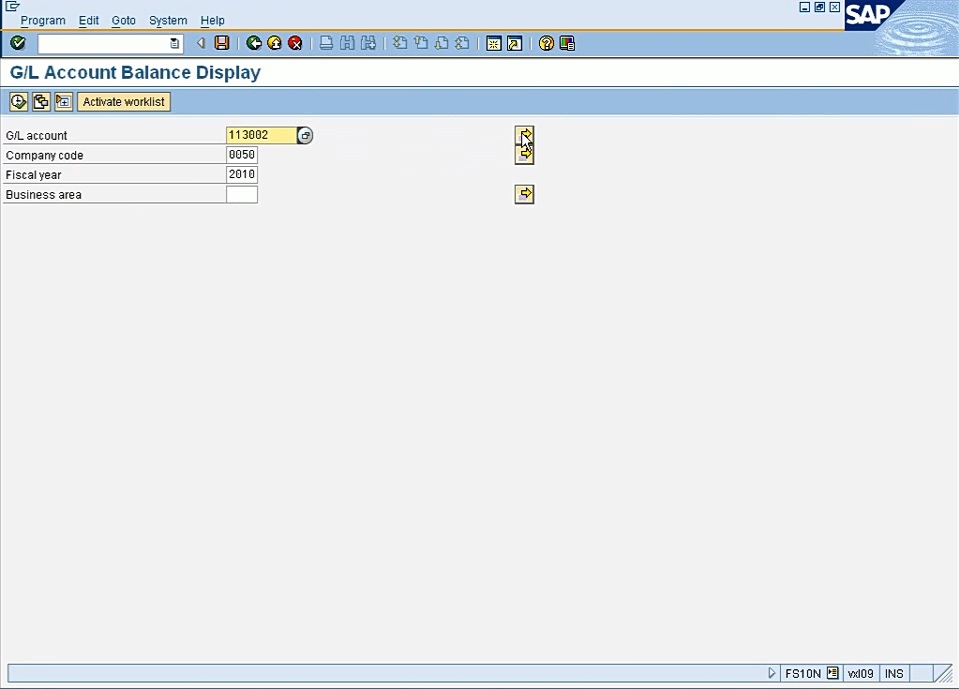959x689 pixels.
Task: Click the Business area label
Action: pyautogui.click(x=43, y=194)
